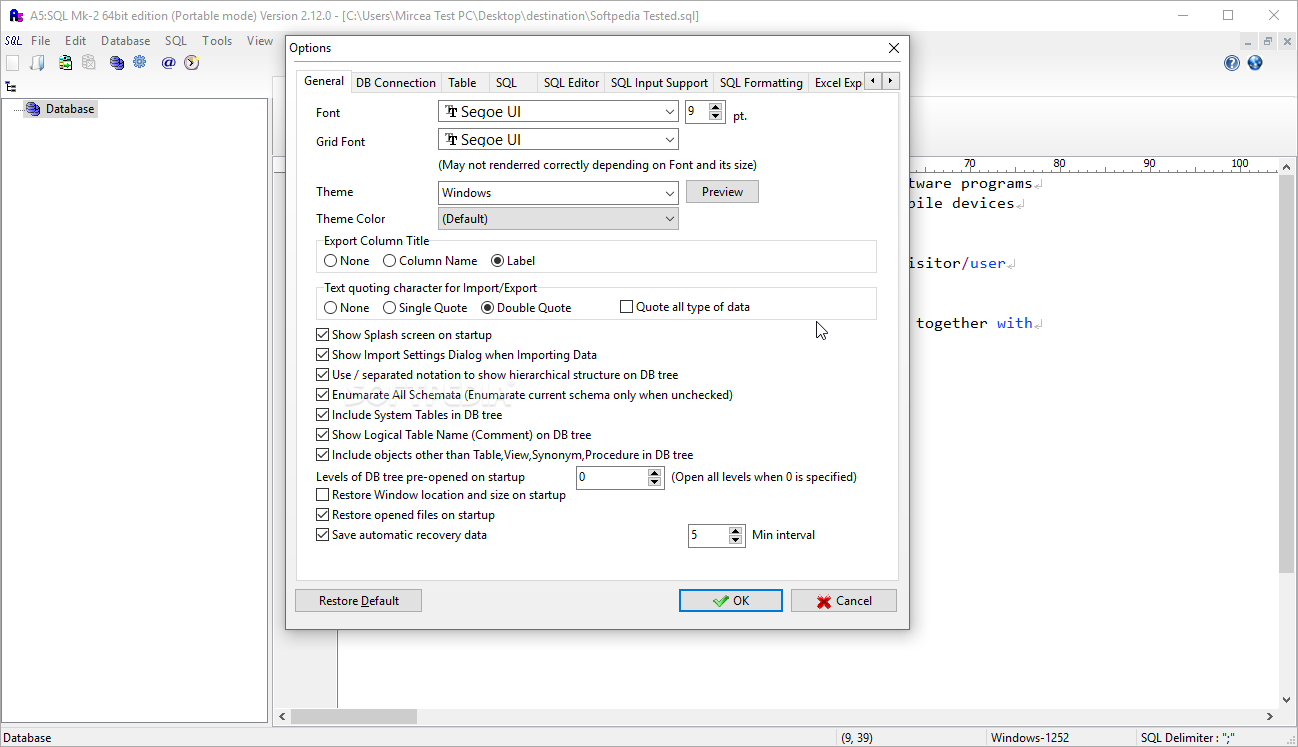Open the File menu
The height and width of the screenshot is (747, 1298).
[41, 41]
